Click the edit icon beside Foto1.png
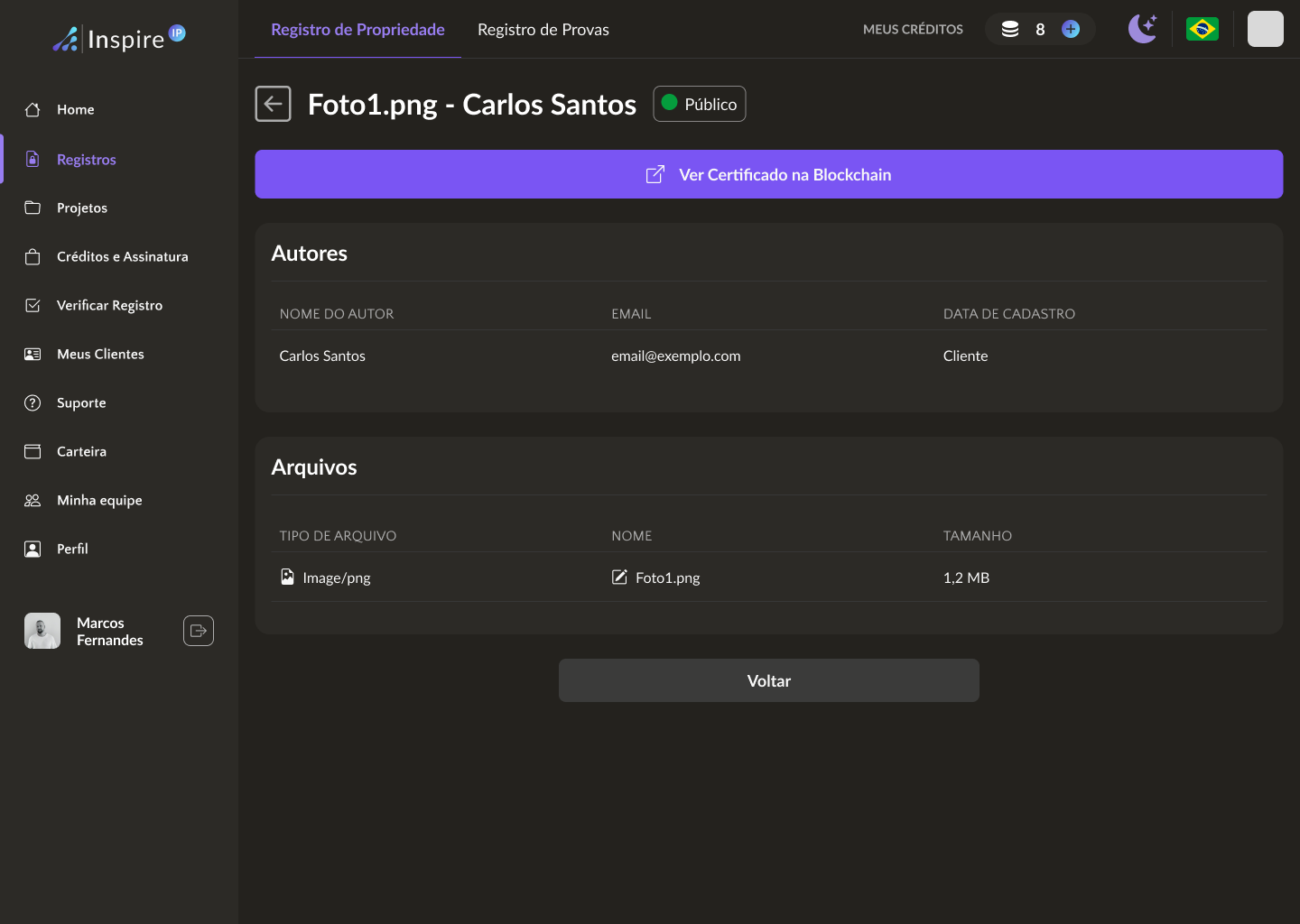Image resolution: width=1300 pixels, height=924 pixels. click(619, 577)
